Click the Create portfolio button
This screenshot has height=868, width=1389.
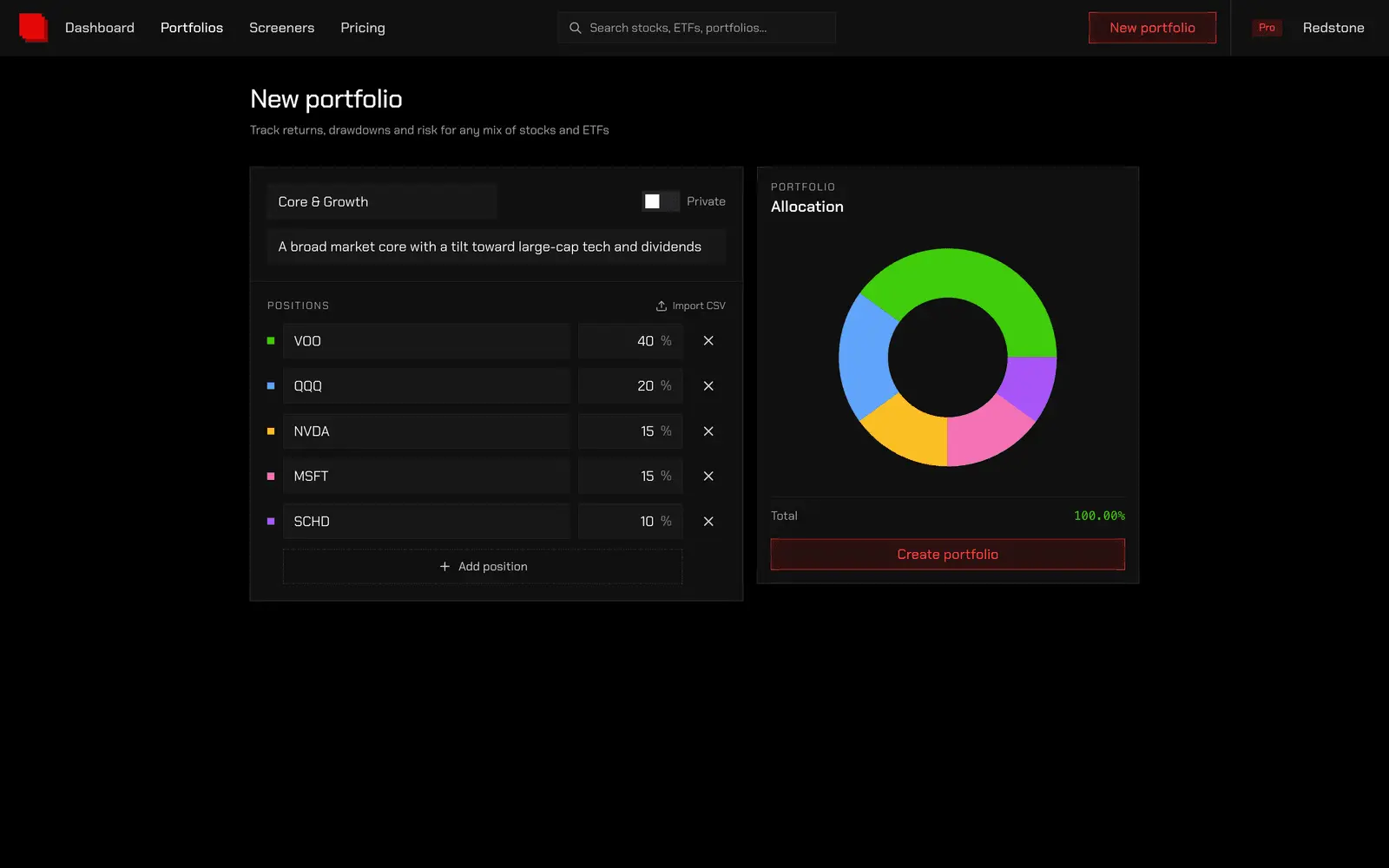[948, 555]
